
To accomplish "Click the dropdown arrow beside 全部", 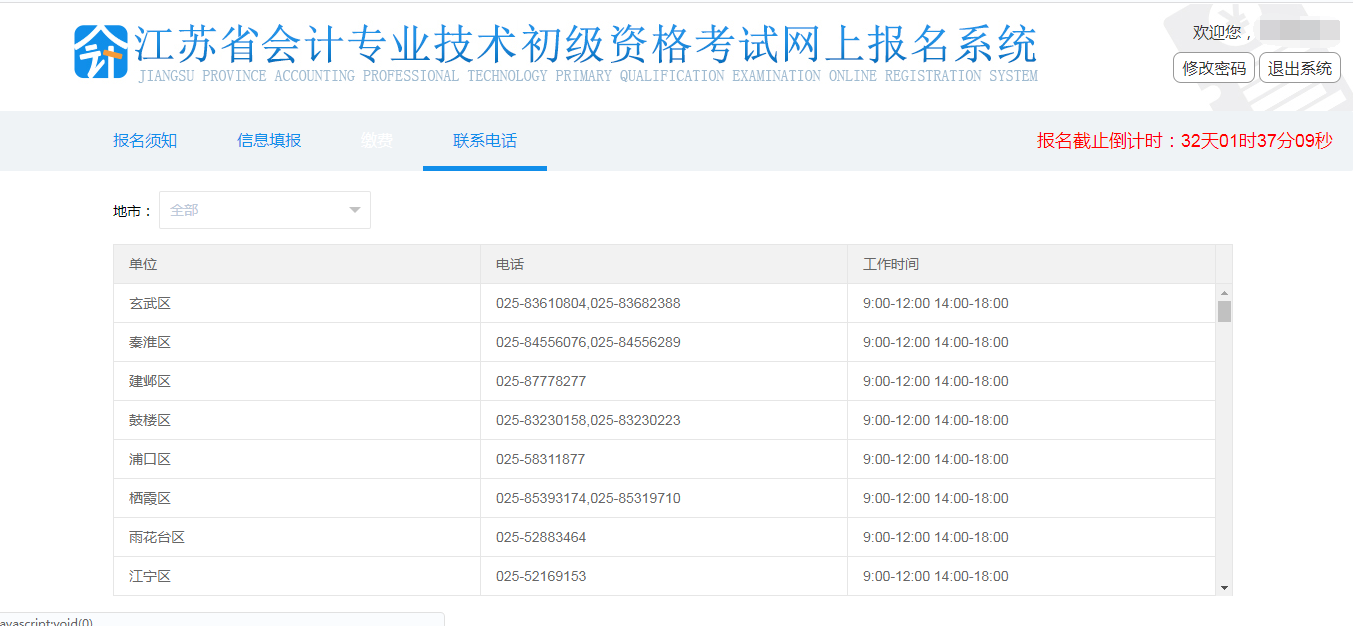I will click(x=353, y=210).
